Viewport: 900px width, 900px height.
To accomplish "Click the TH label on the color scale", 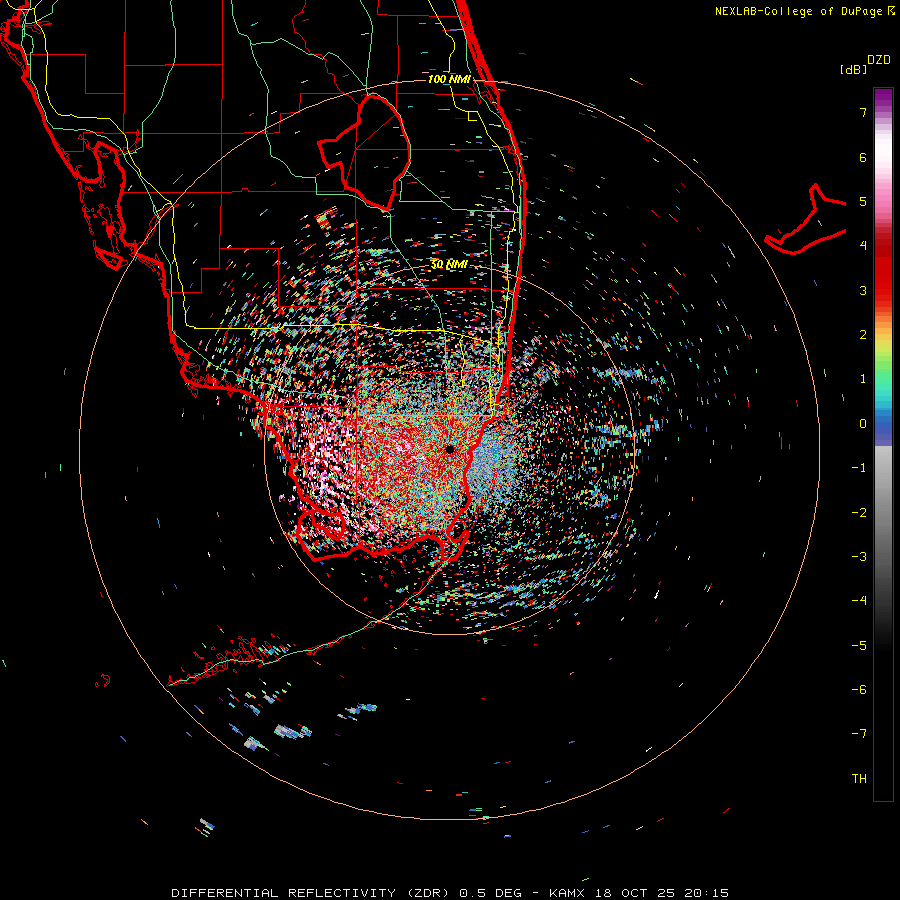I will coord(859,779).
